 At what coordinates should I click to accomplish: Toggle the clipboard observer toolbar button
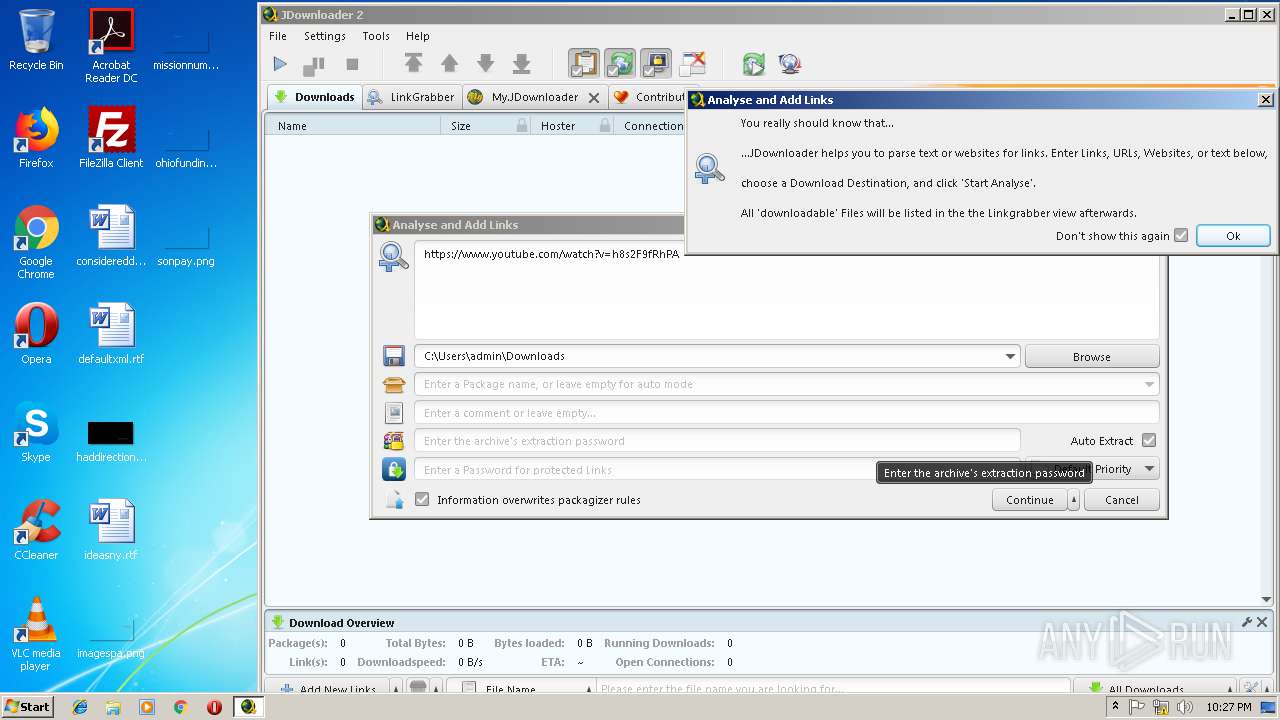(584, 64)
